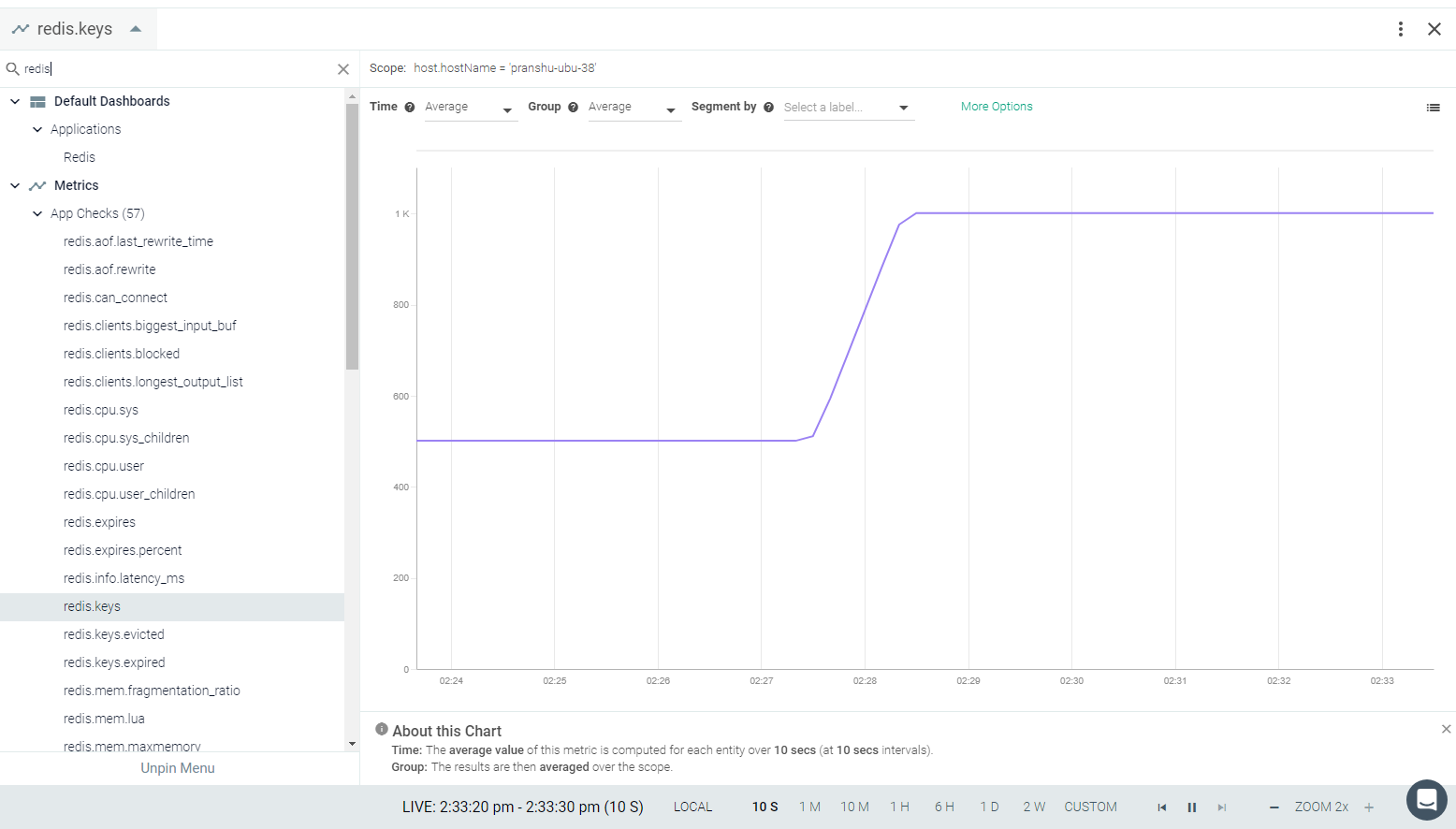Image resolution: width=1456 pixels, height=829 pixels.
Task: Open the three-dot options menu
Action: click(x=1401, y=29)
